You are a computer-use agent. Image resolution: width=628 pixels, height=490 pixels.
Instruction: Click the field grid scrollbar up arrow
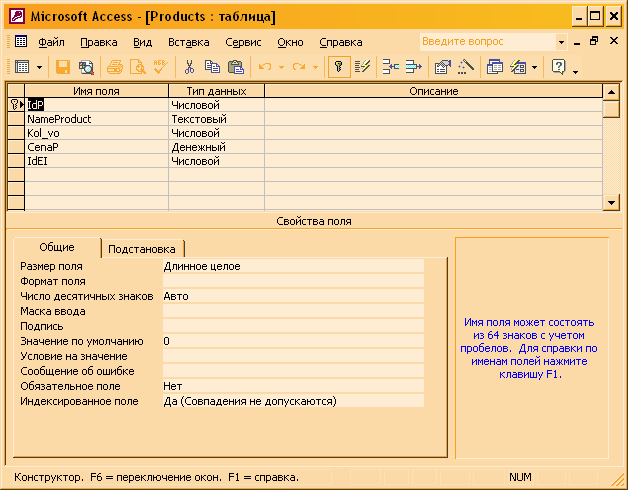(x=611, y=92)
